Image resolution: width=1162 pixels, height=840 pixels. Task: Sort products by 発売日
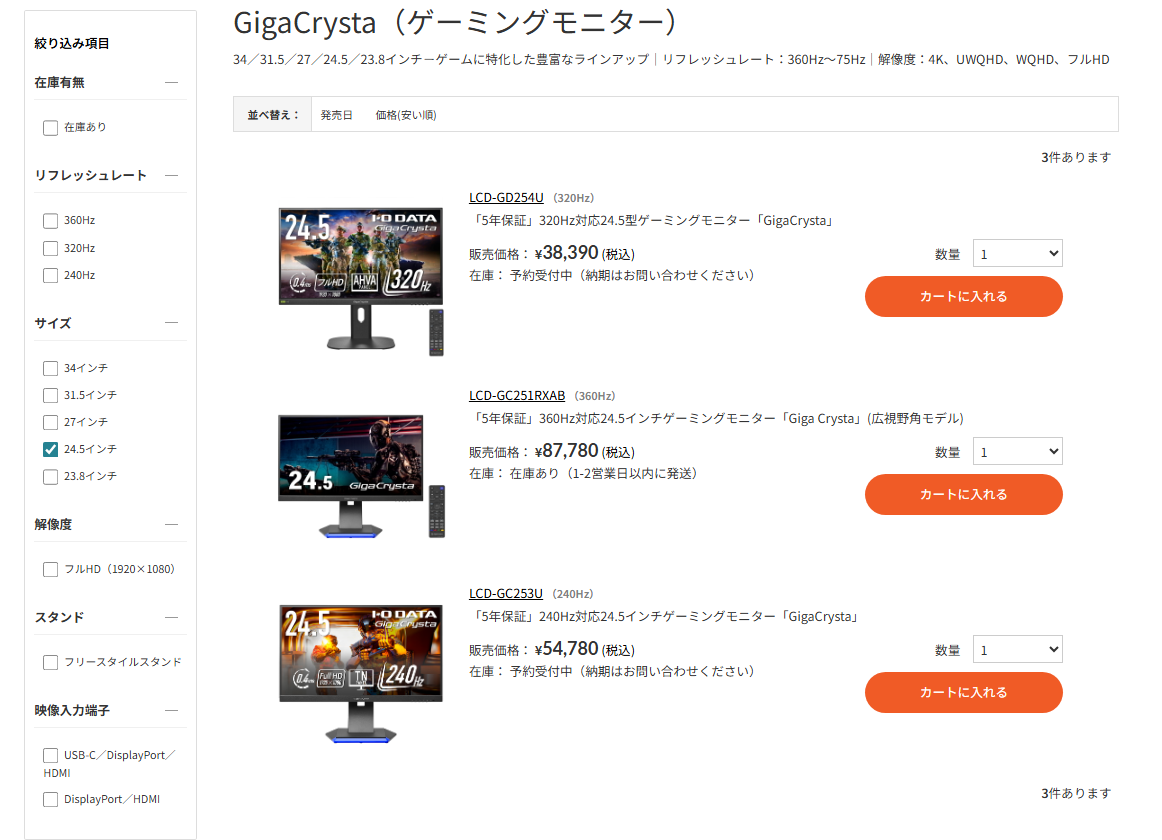(x=336, y=115)
